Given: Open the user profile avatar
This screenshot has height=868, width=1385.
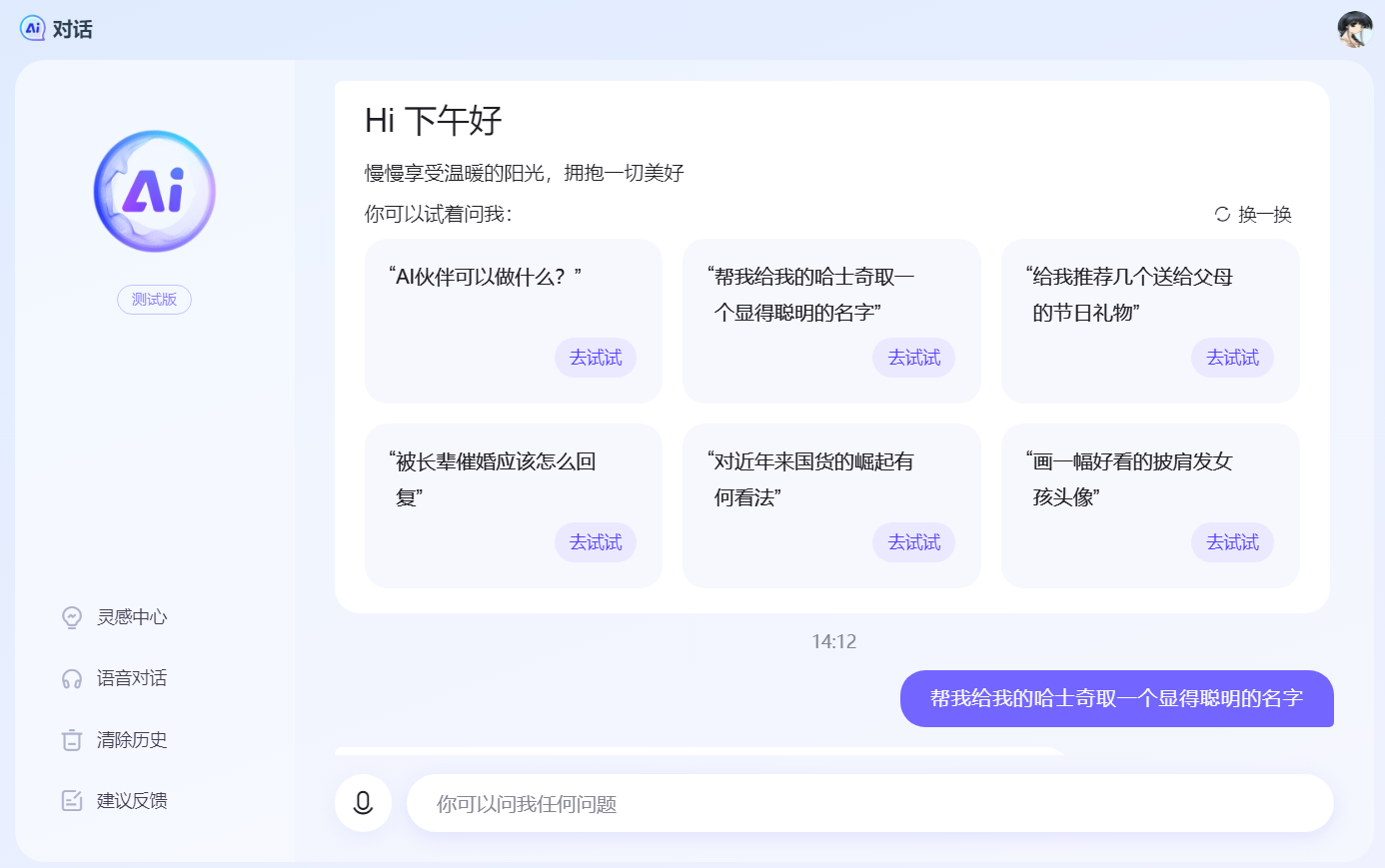Looking at the screenshot, I should [1355, 29].
